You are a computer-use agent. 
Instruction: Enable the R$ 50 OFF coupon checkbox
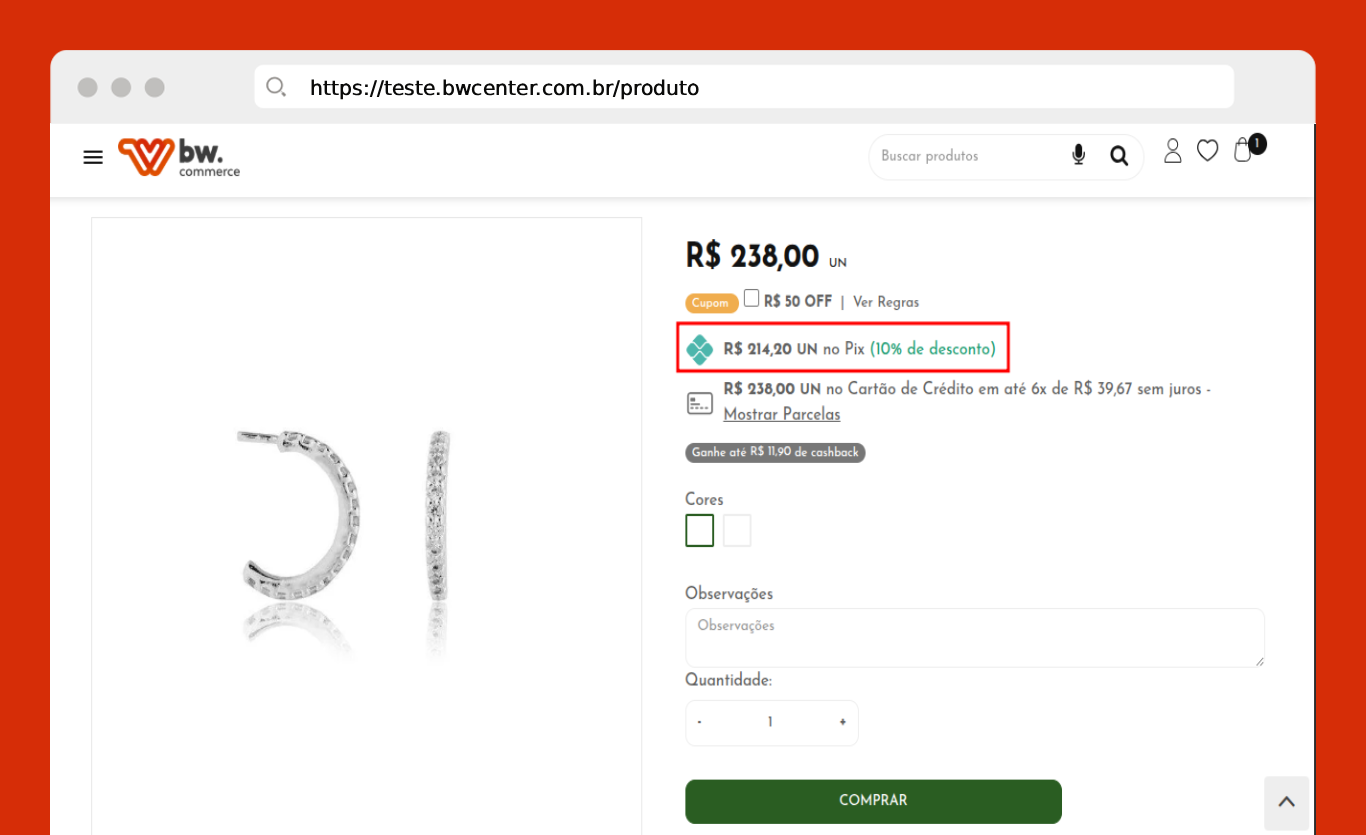(752, 299)
